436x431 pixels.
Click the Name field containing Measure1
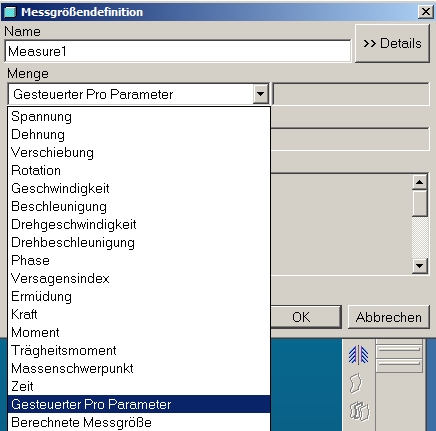[178, 51]
